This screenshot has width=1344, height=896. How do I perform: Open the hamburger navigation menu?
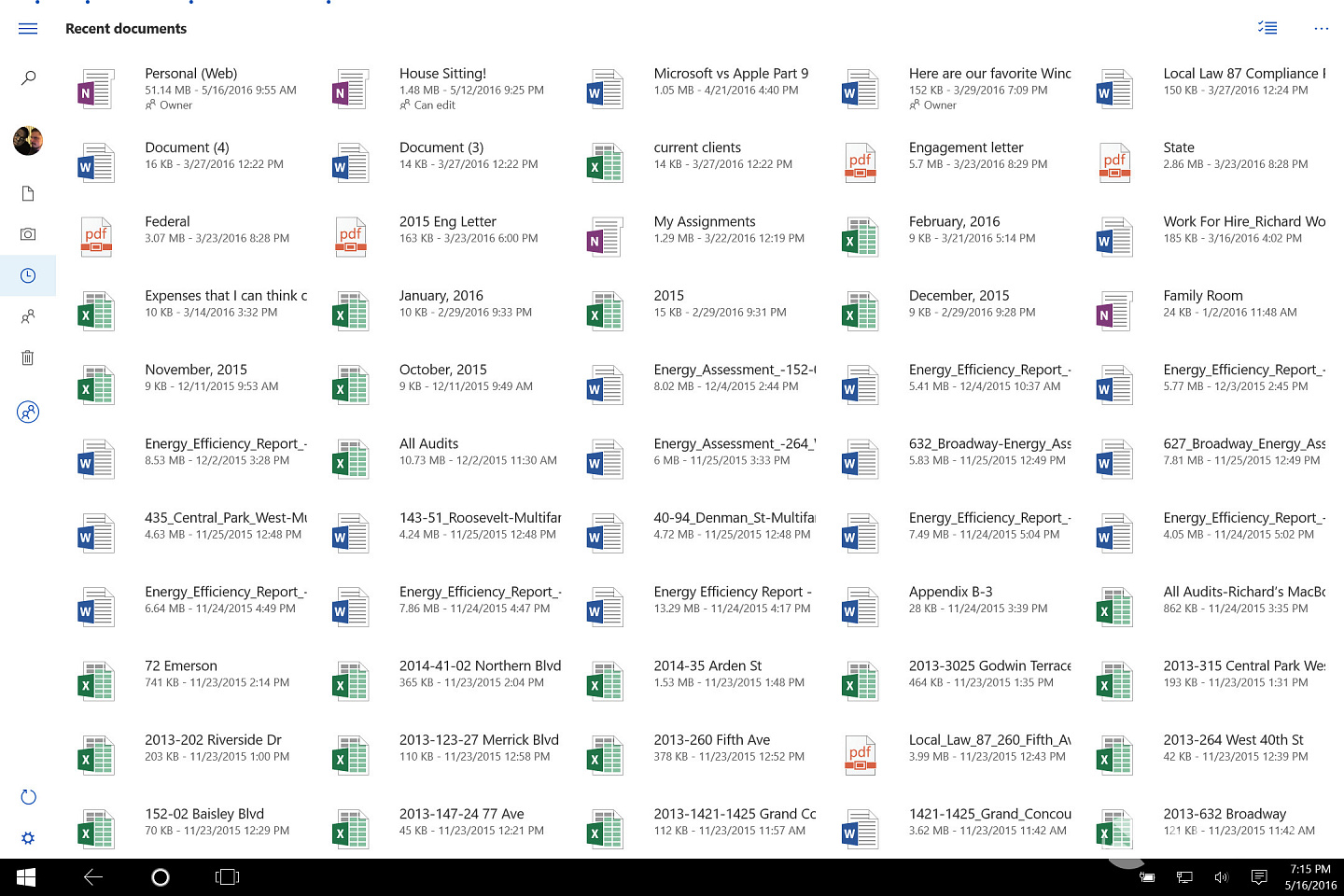28,29
